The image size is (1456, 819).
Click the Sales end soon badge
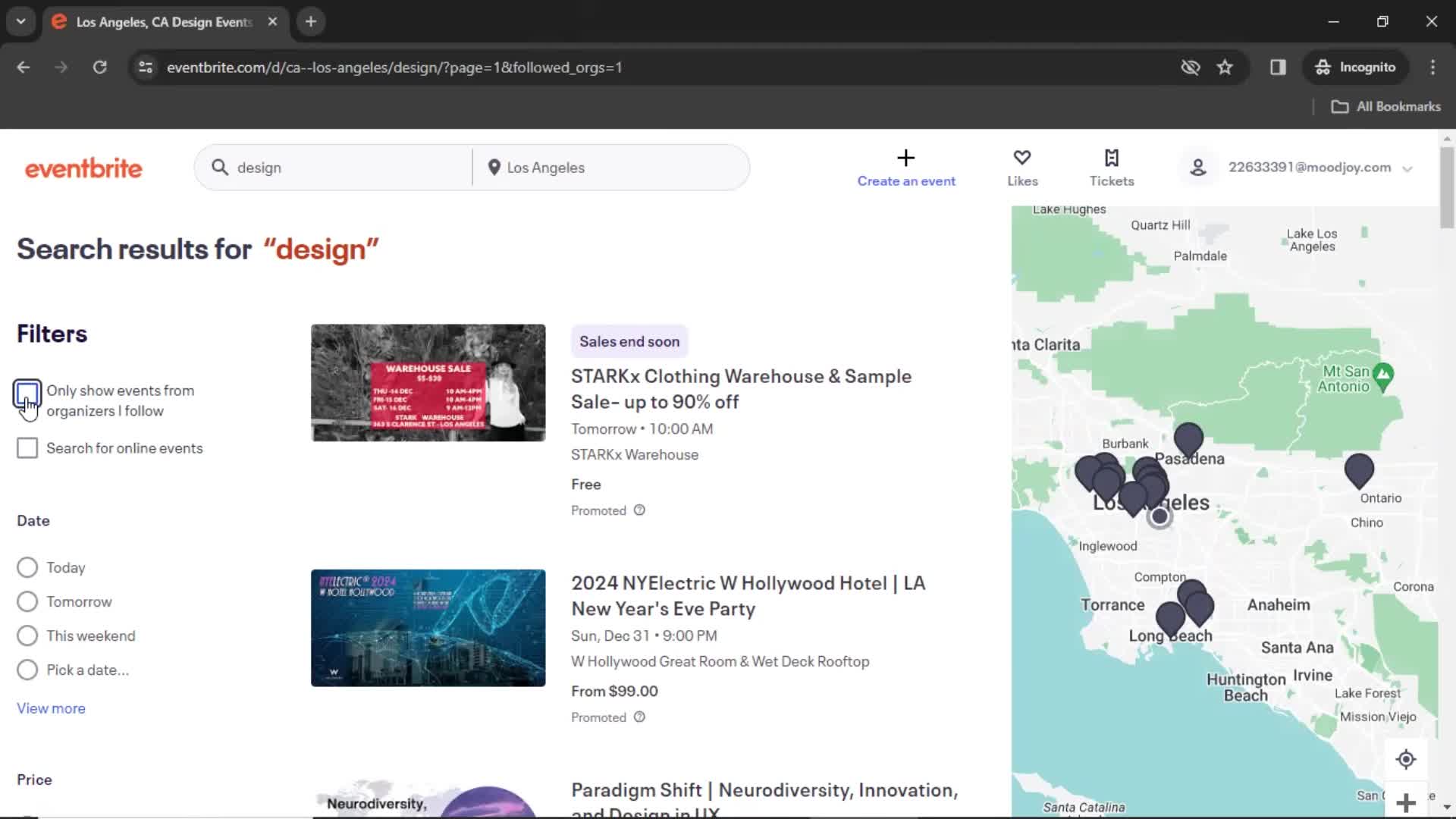[x=629, y=342]
